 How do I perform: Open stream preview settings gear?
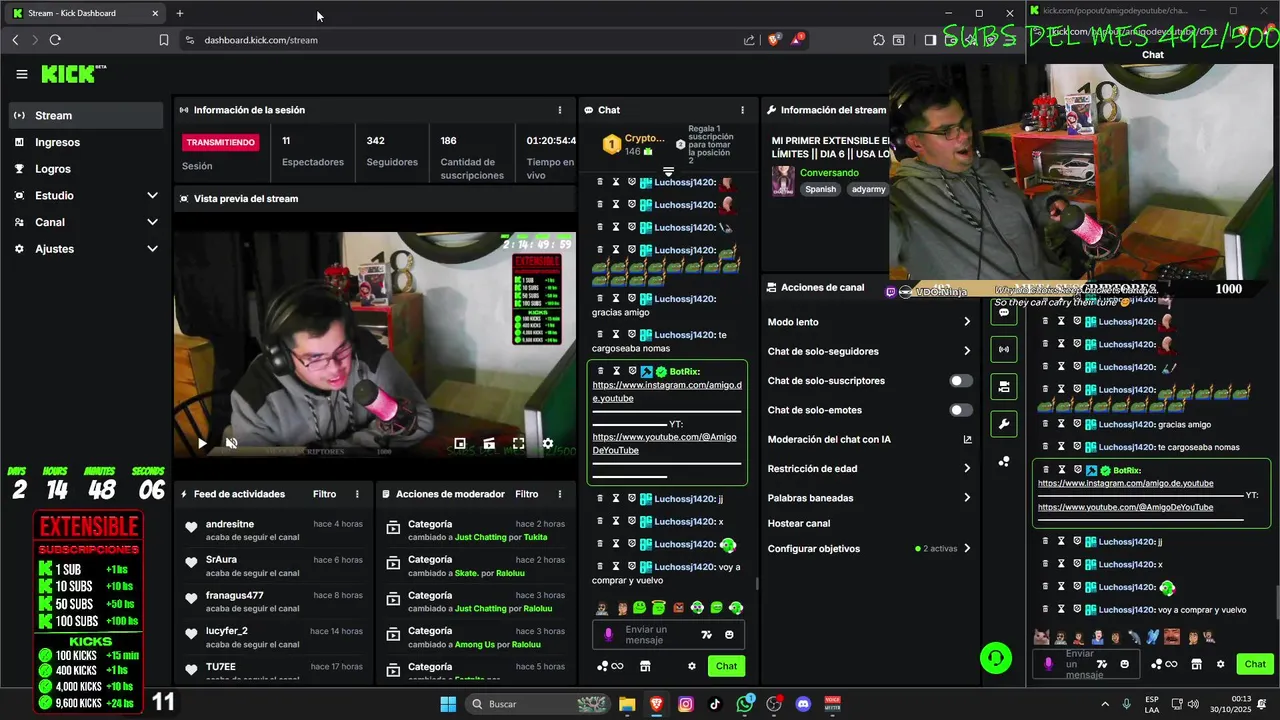(547, 443)
